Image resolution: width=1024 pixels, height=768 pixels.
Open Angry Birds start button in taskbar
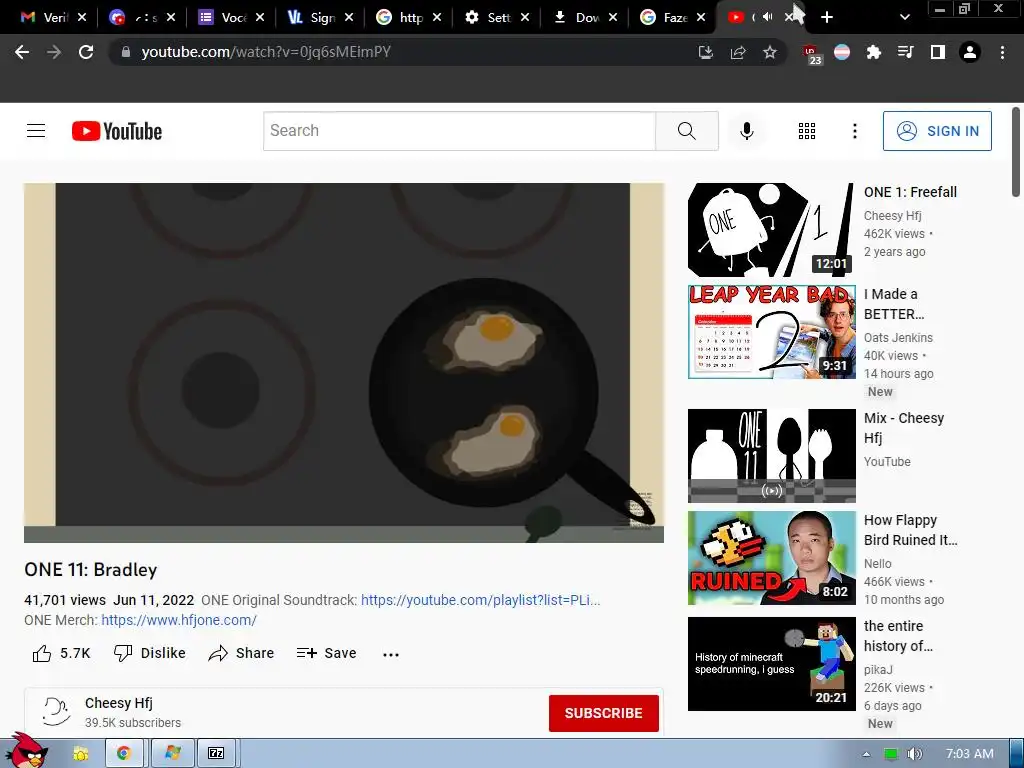click(27, 751)
